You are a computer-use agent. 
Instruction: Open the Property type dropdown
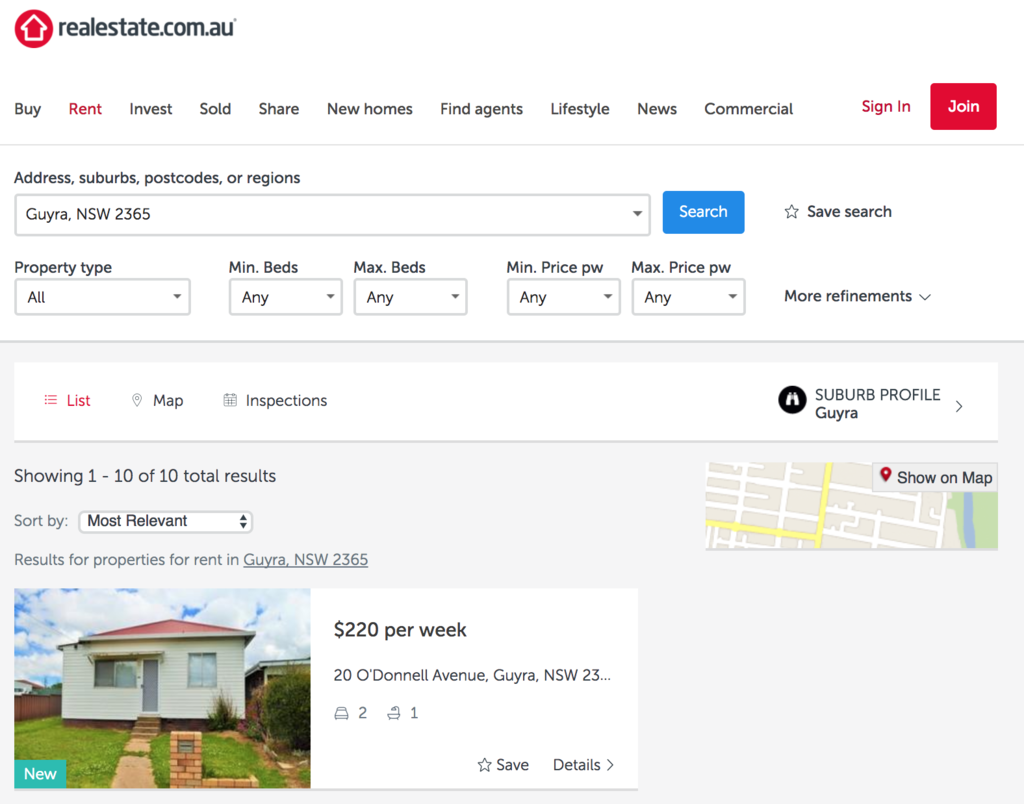[x=102, y=297]
